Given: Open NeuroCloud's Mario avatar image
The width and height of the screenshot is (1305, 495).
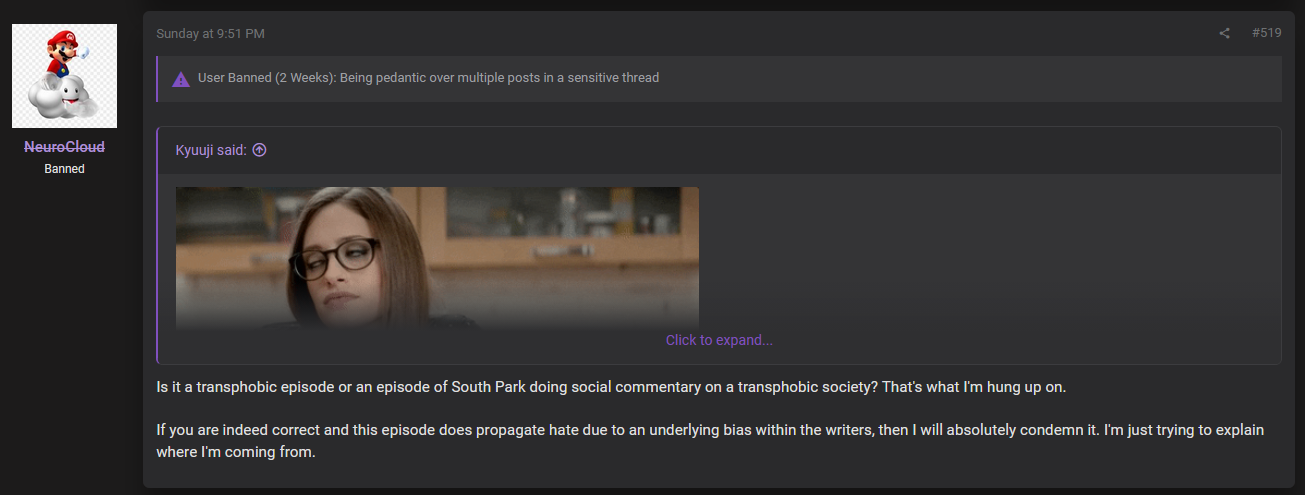Looking at the screenshot, I should click(x=64, y=76).
